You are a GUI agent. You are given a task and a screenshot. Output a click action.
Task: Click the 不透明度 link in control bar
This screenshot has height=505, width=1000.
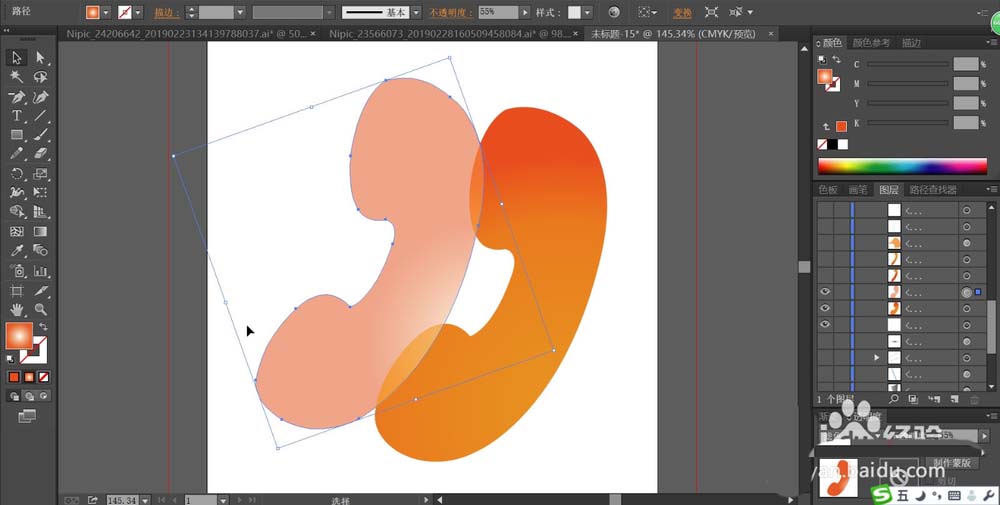click(x=450, y=13)
